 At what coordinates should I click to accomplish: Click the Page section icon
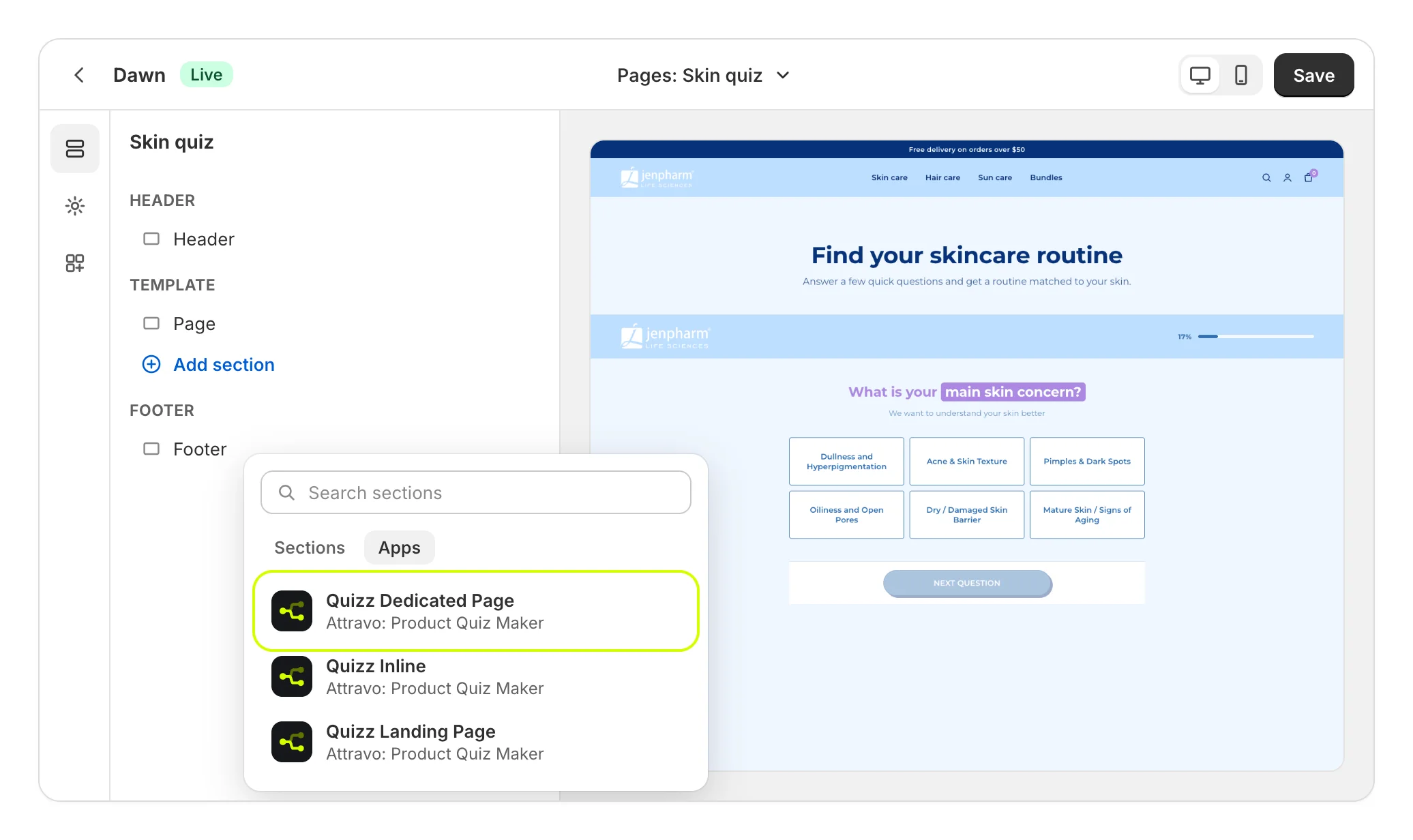point(151,323)
